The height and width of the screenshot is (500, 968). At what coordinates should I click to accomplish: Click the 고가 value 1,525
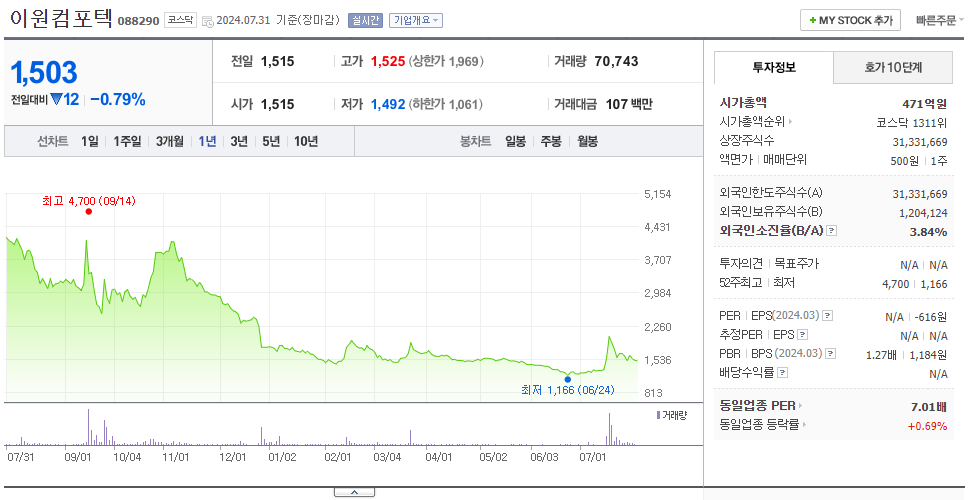click(388, 62)
